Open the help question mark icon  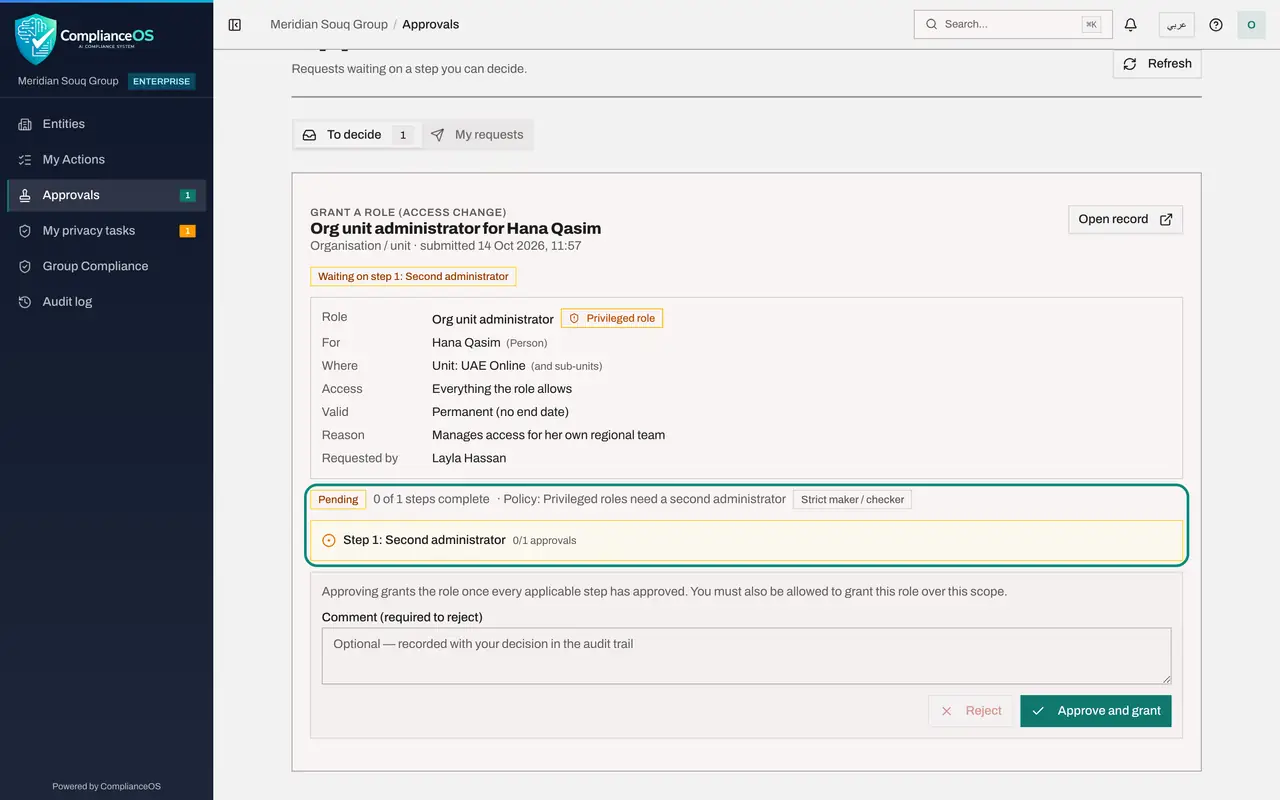(x=1216, y=24)
